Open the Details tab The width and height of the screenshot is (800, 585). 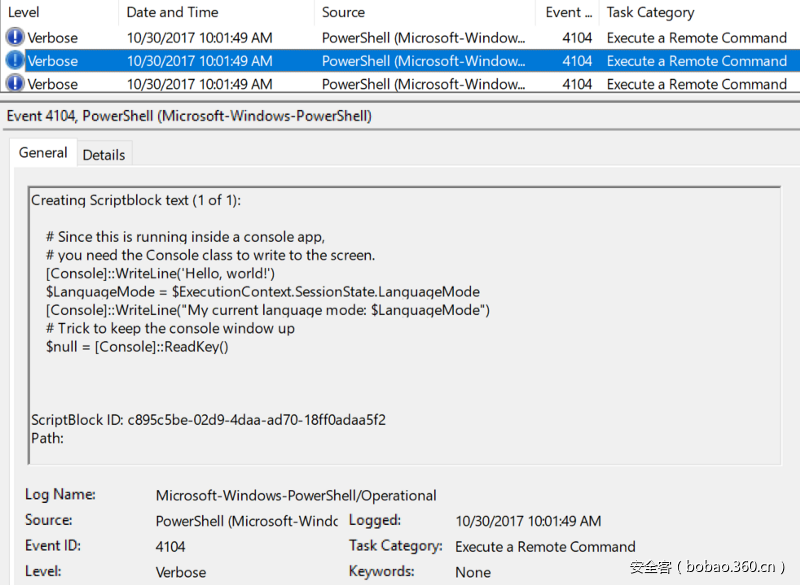point(104,154)
